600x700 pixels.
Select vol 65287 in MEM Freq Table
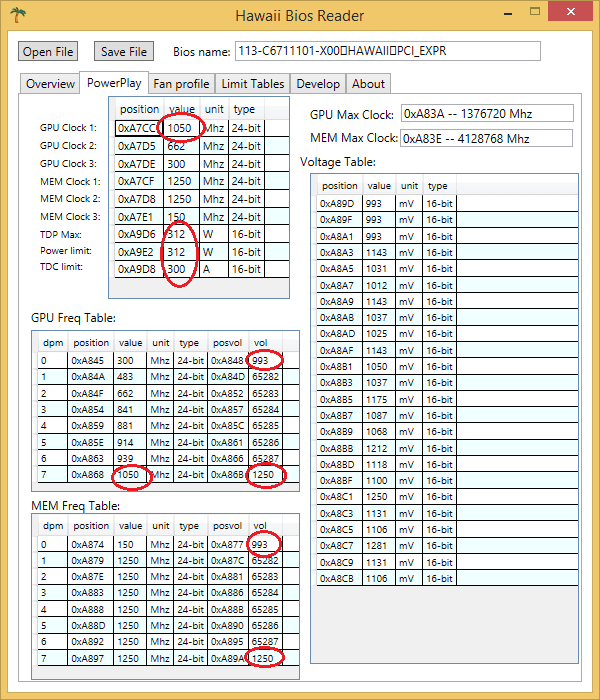[266, 642]
